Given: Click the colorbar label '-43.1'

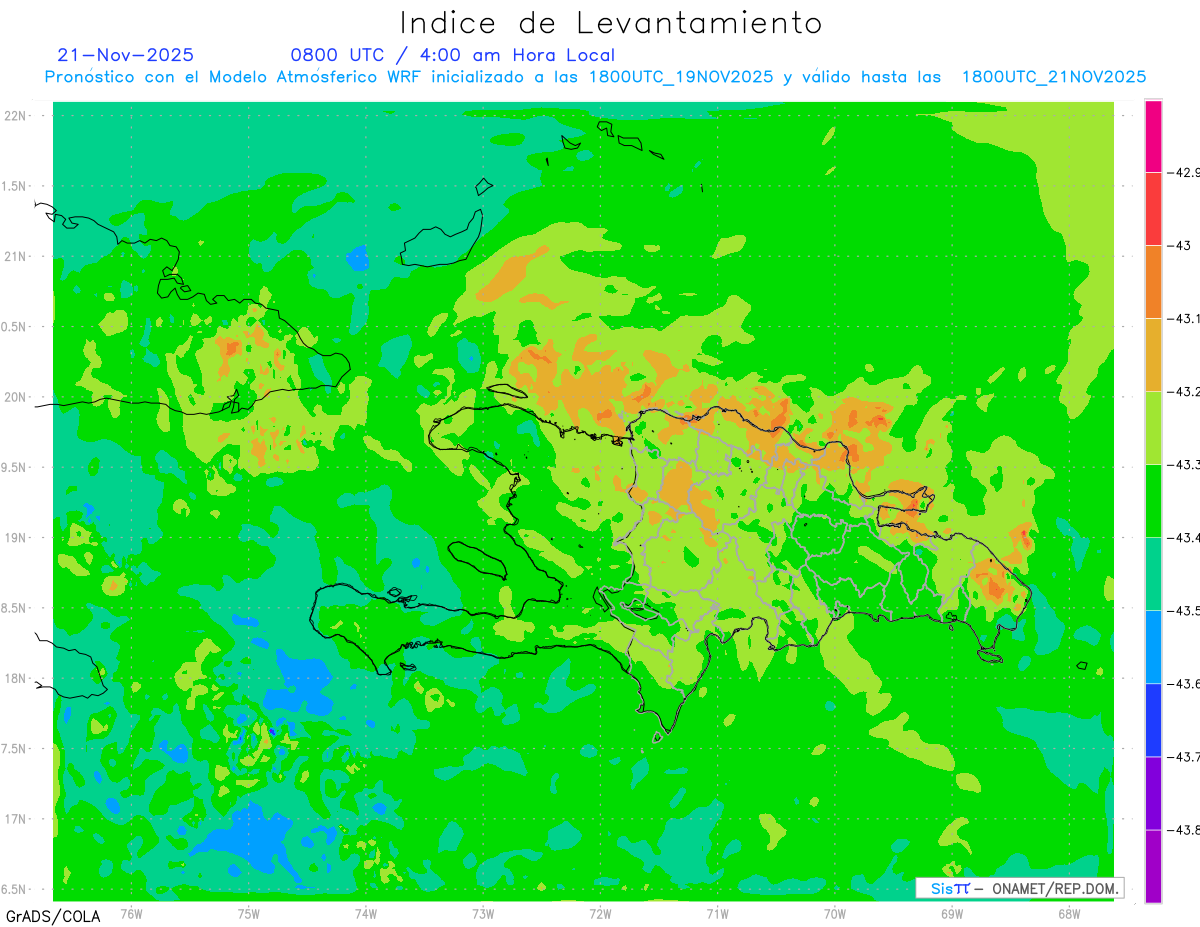Looking at the screenshot, I should click(x=1185, y=319).
